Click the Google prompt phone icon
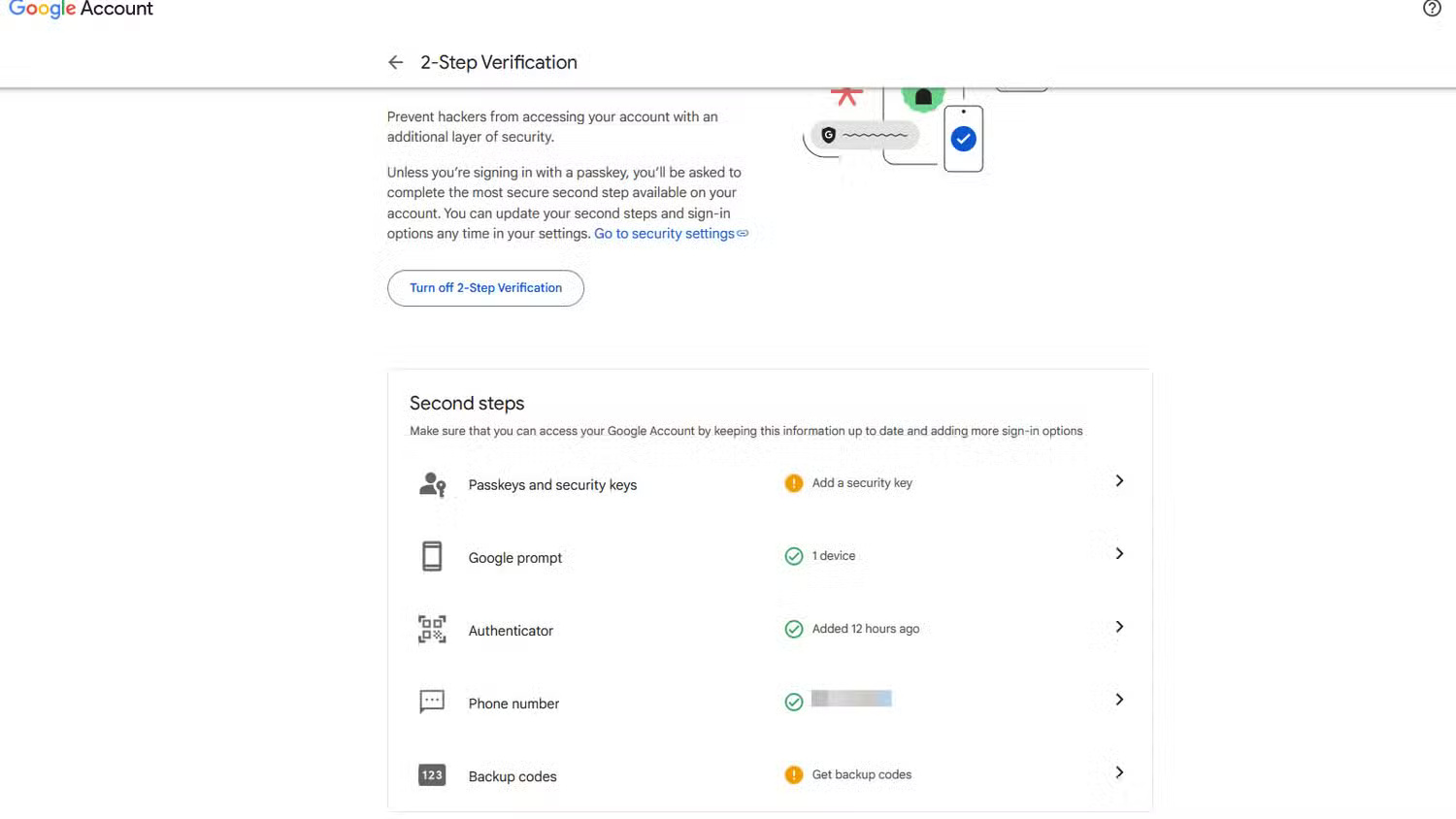The height and width of the screenshot is (819, 1456). pos(432,556)
